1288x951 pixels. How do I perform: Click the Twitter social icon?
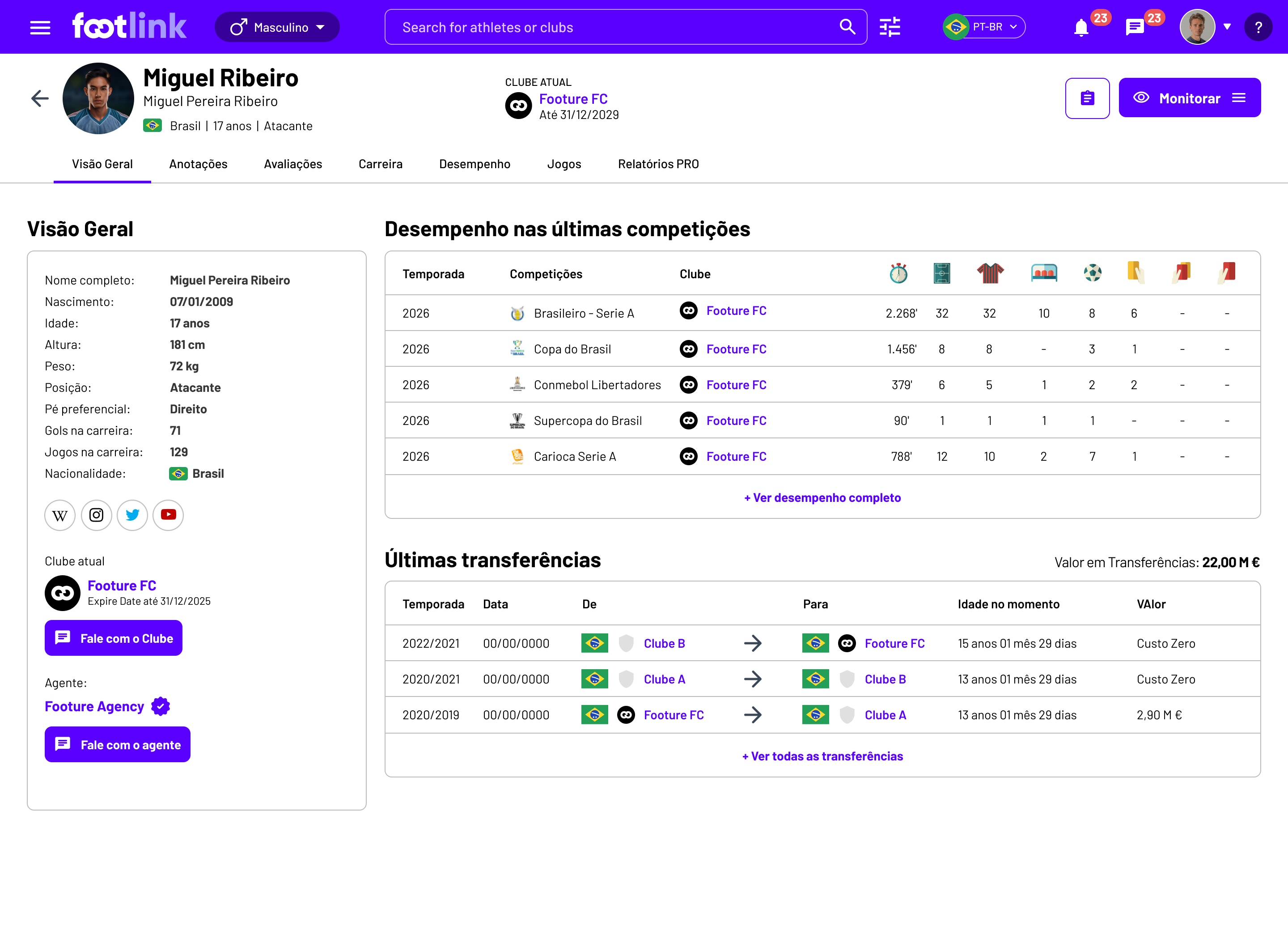click(x=132, y=515)
